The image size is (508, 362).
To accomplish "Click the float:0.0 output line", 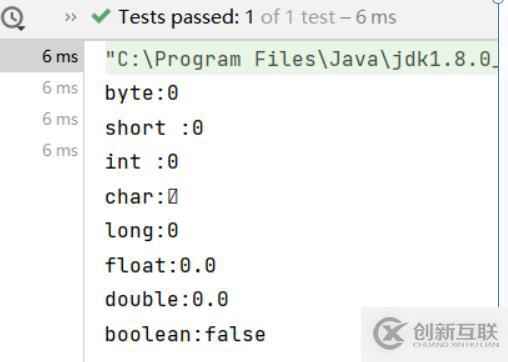I will [160, 265].
